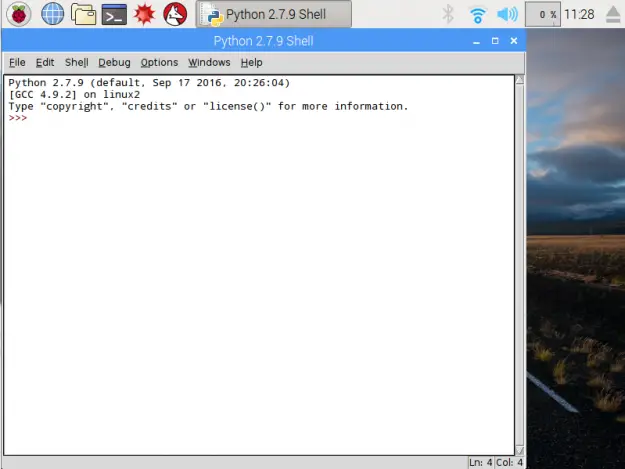Click the clock showing 11:28
Image resolution: width=625 pixels, height=469 pixels.
tap(579, 14)
